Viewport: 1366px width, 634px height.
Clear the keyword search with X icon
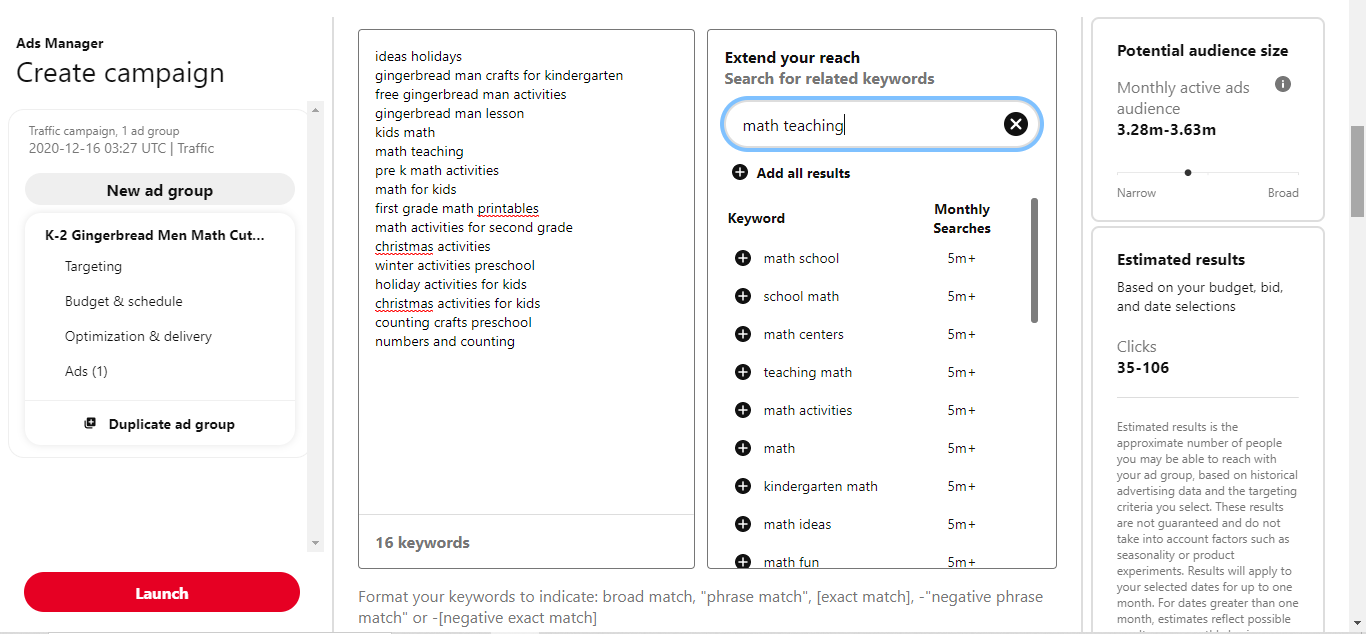(1015, 124)
